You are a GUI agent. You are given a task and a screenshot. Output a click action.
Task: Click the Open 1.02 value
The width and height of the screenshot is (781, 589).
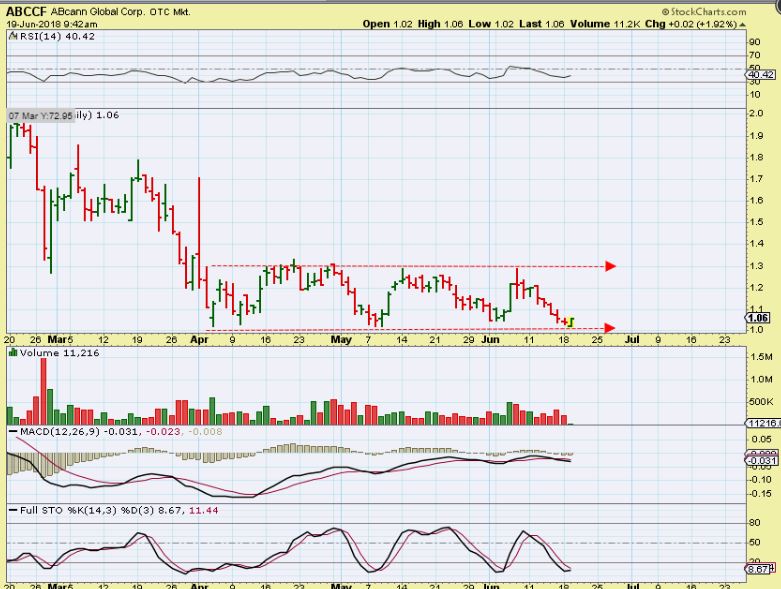(x=388, y=24)
